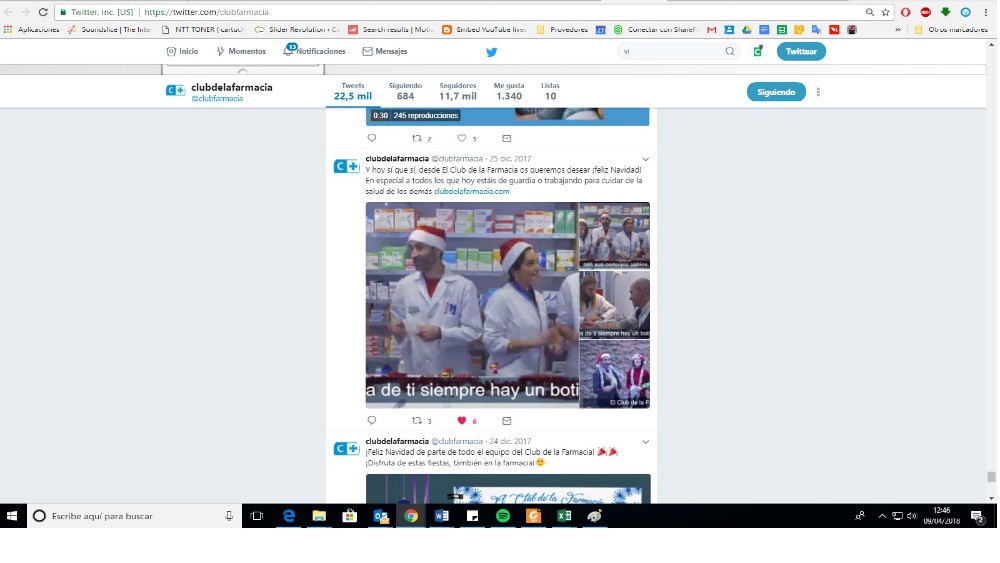This screenshot has height=563, width=1000.
Task: Select the Listas 10 tab
Action: pos(550,91)
